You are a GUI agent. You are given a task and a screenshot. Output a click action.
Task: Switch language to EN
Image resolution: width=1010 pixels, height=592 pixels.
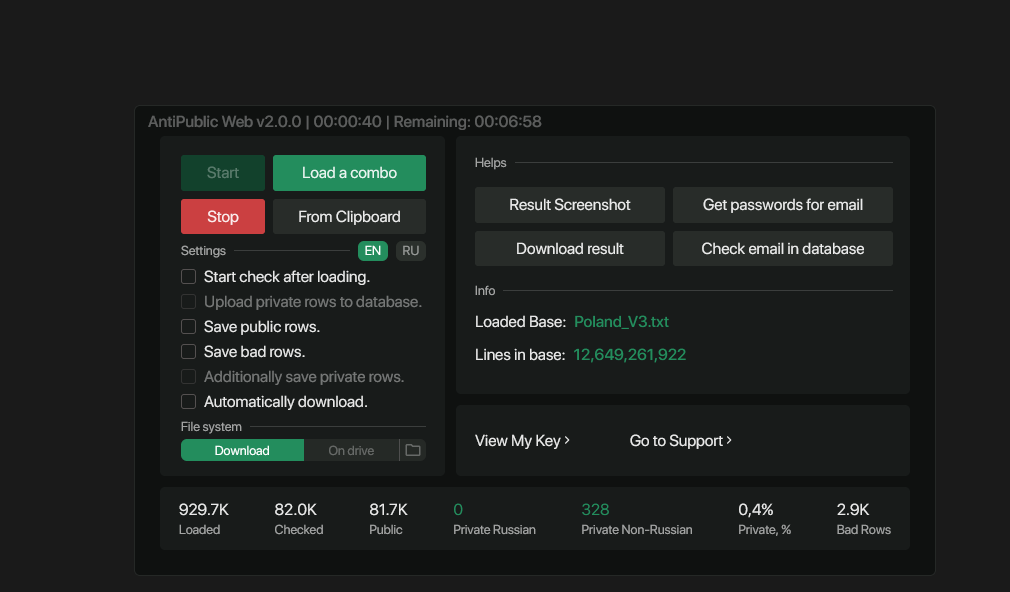click(373, 251)
